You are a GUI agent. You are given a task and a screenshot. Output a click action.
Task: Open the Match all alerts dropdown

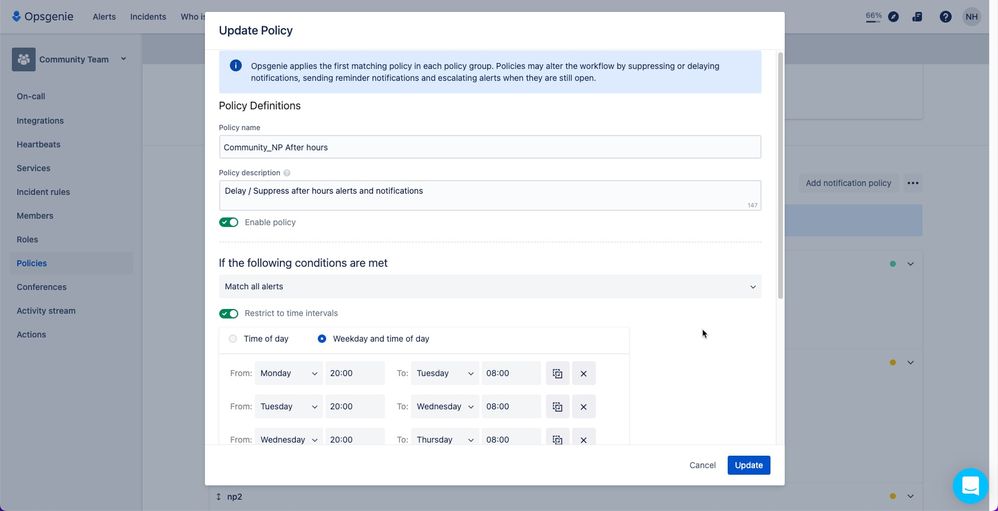click(x=490, y=286)
